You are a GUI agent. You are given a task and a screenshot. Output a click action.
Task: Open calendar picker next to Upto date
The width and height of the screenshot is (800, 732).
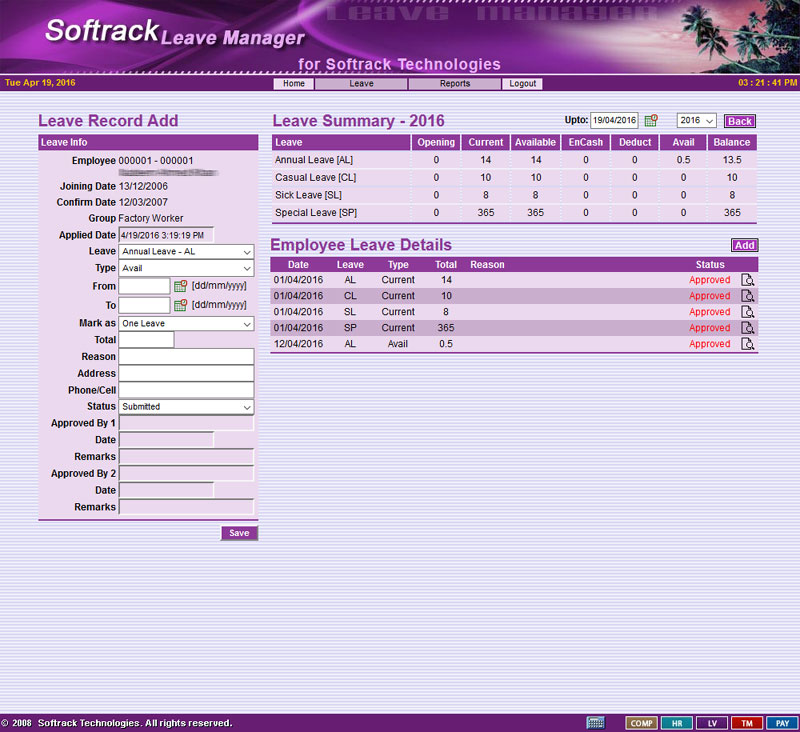(x=651, y=121)
